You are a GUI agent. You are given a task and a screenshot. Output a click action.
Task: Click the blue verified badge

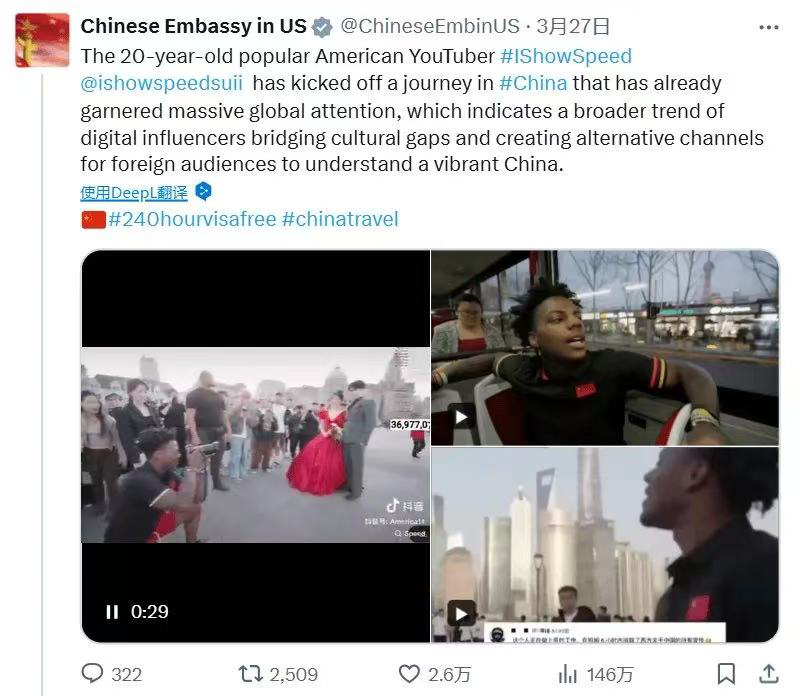(322, 27)
